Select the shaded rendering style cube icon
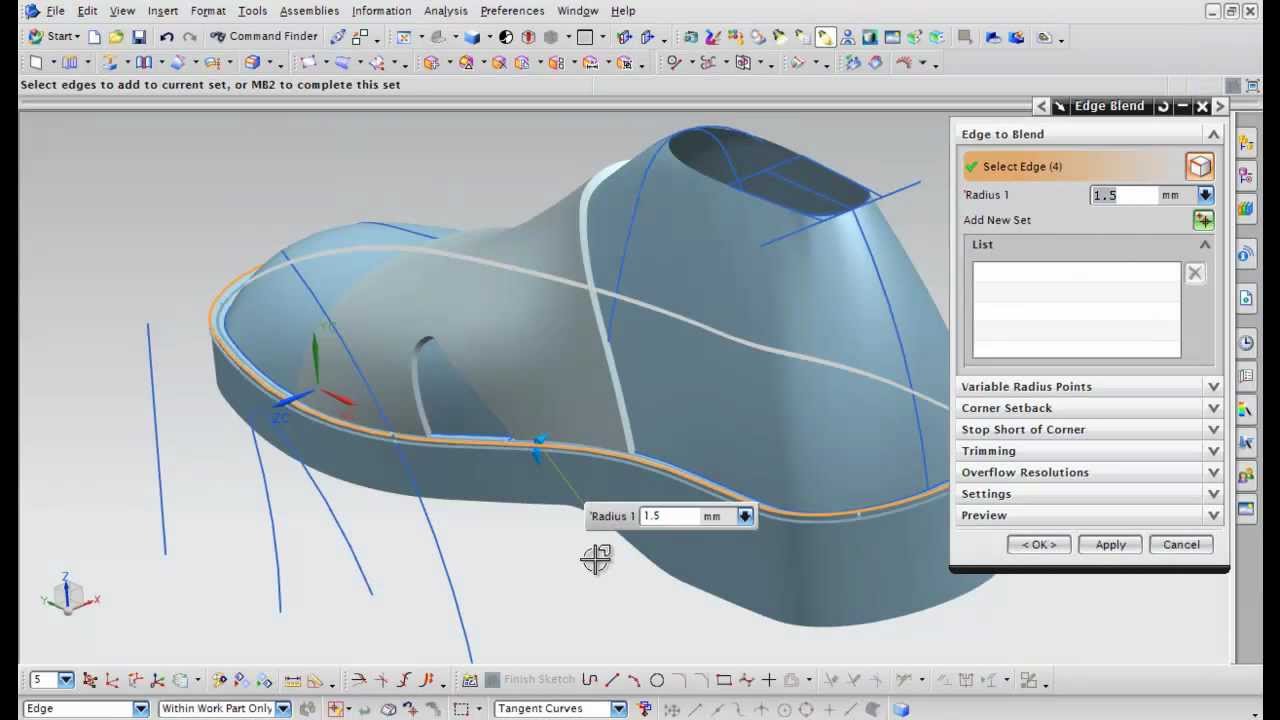 tap(472, 37)
